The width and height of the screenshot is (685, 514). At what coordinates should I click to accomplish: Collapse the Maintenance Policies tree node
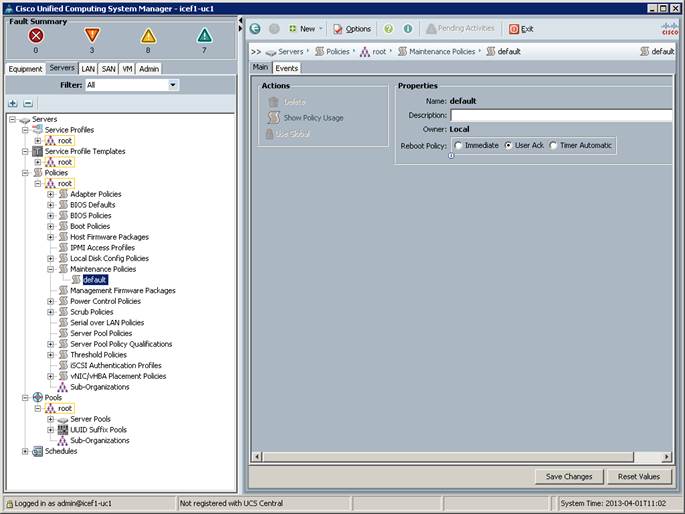tap(51, 269)
